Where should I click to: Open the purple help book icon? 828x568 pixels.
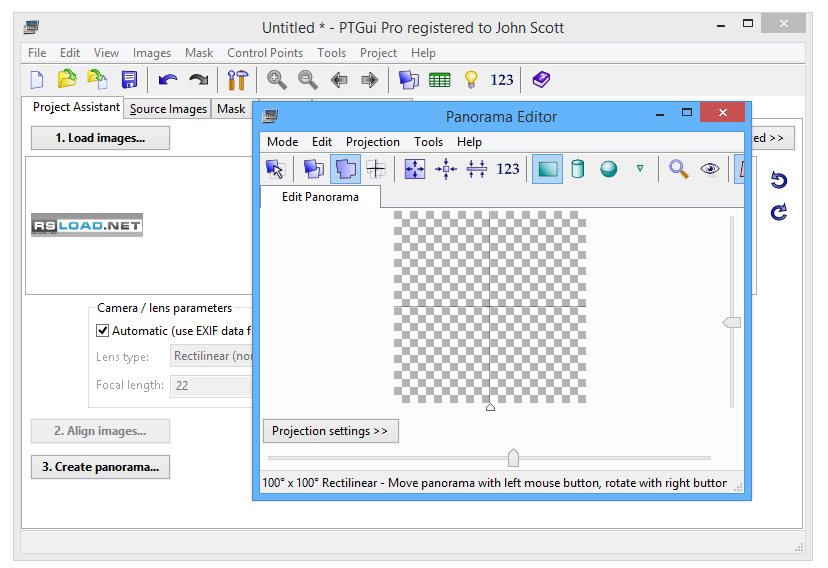541,80
